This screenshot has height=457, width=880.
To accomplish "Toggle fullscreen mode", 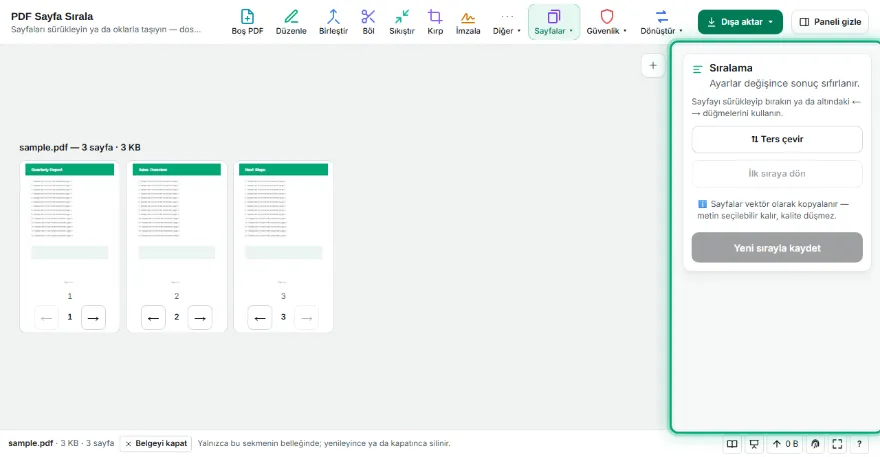I will pos(837,444).
